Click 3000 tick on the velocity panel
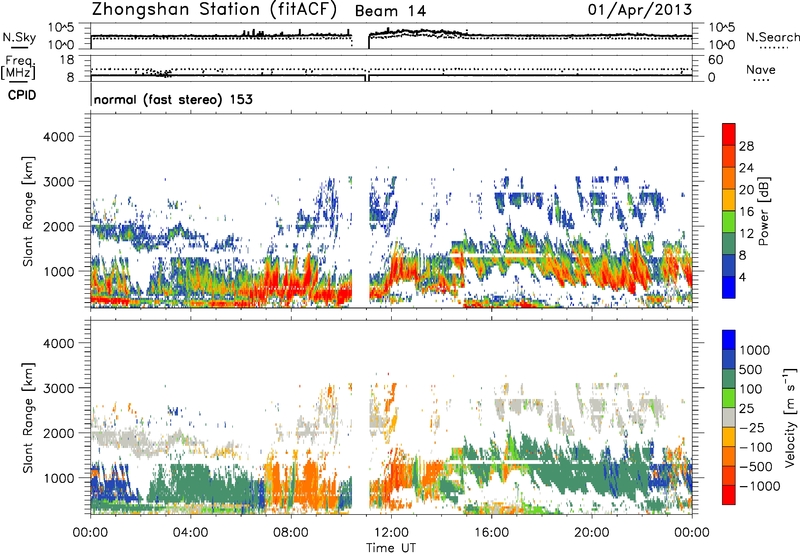Viewport: 800px width, 554px height. (x=58, y=388)
